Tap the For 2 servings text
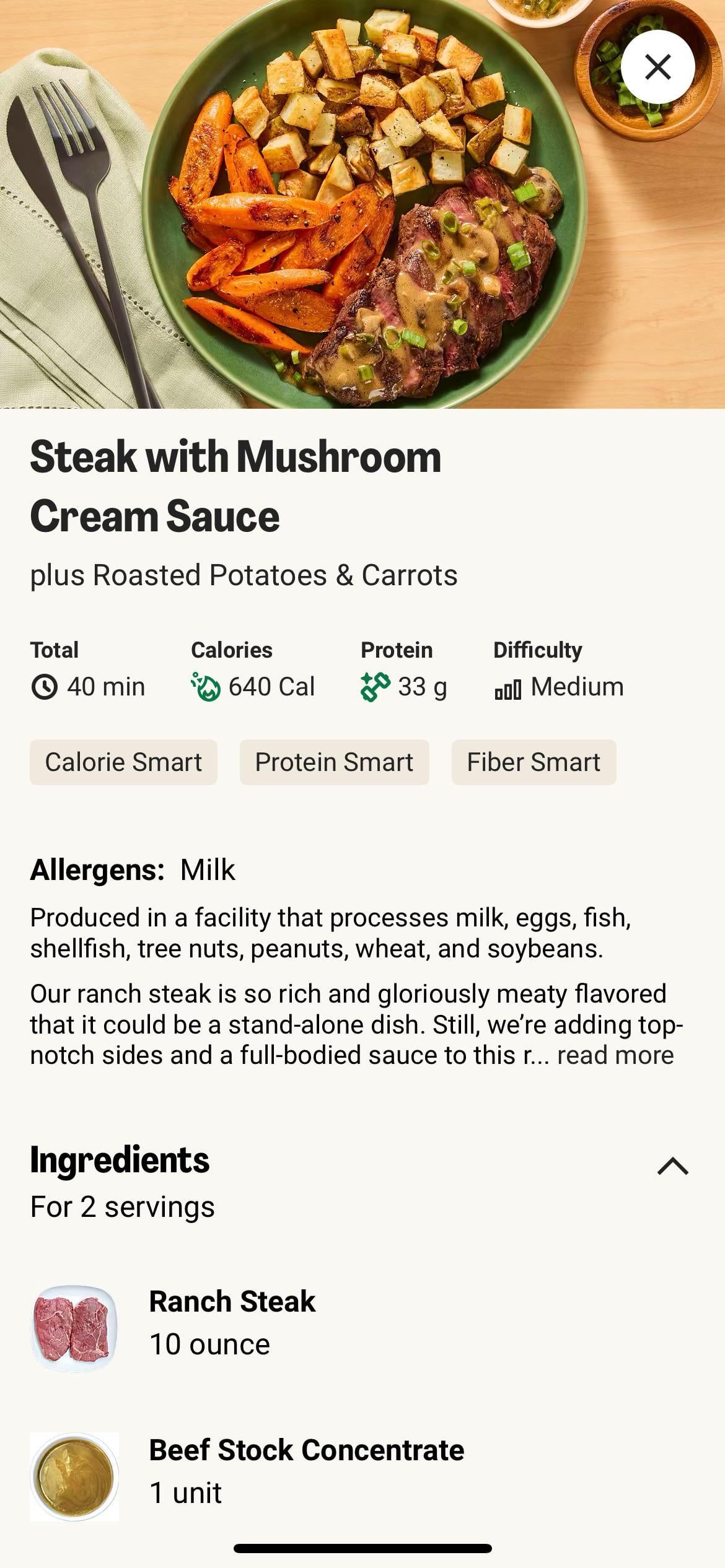 [x=123, y=1207]
